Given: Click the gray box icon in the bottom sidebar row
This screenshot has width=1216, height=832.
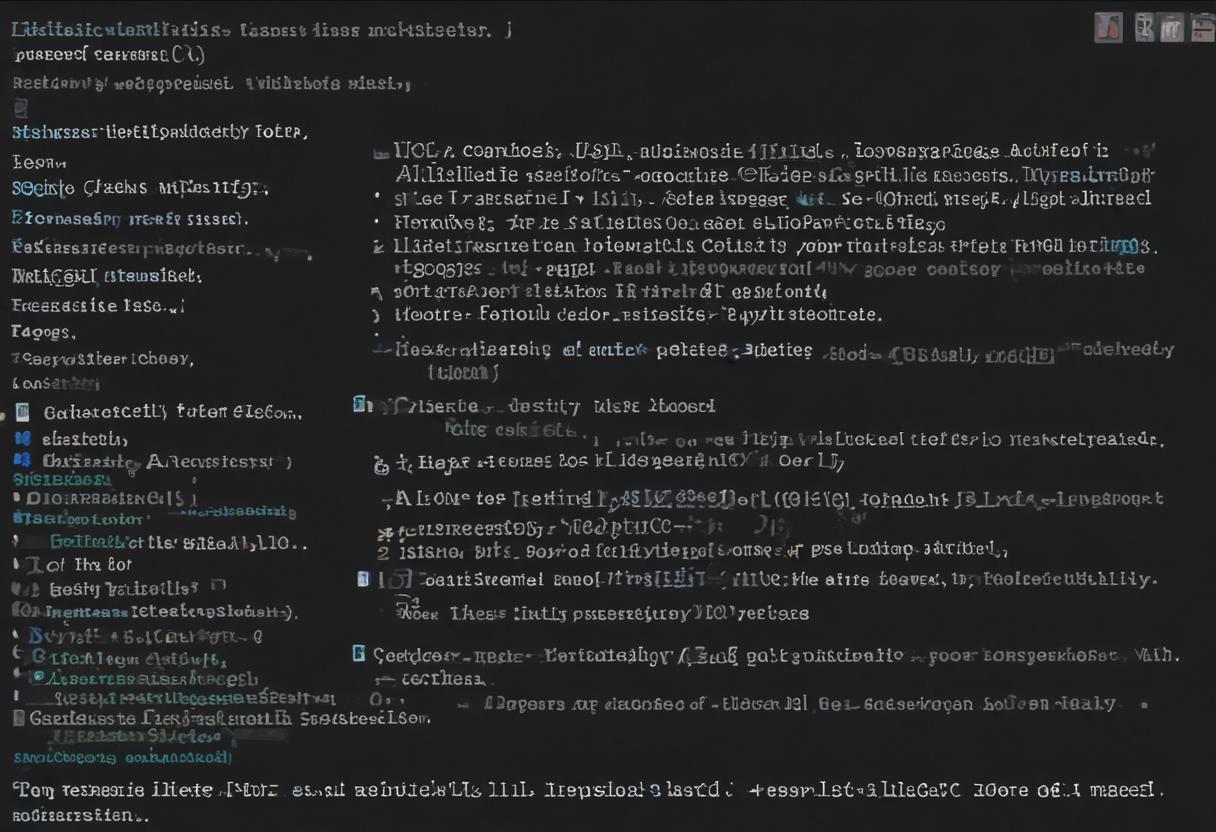Looking at the screenshot, I should (19, 717).
